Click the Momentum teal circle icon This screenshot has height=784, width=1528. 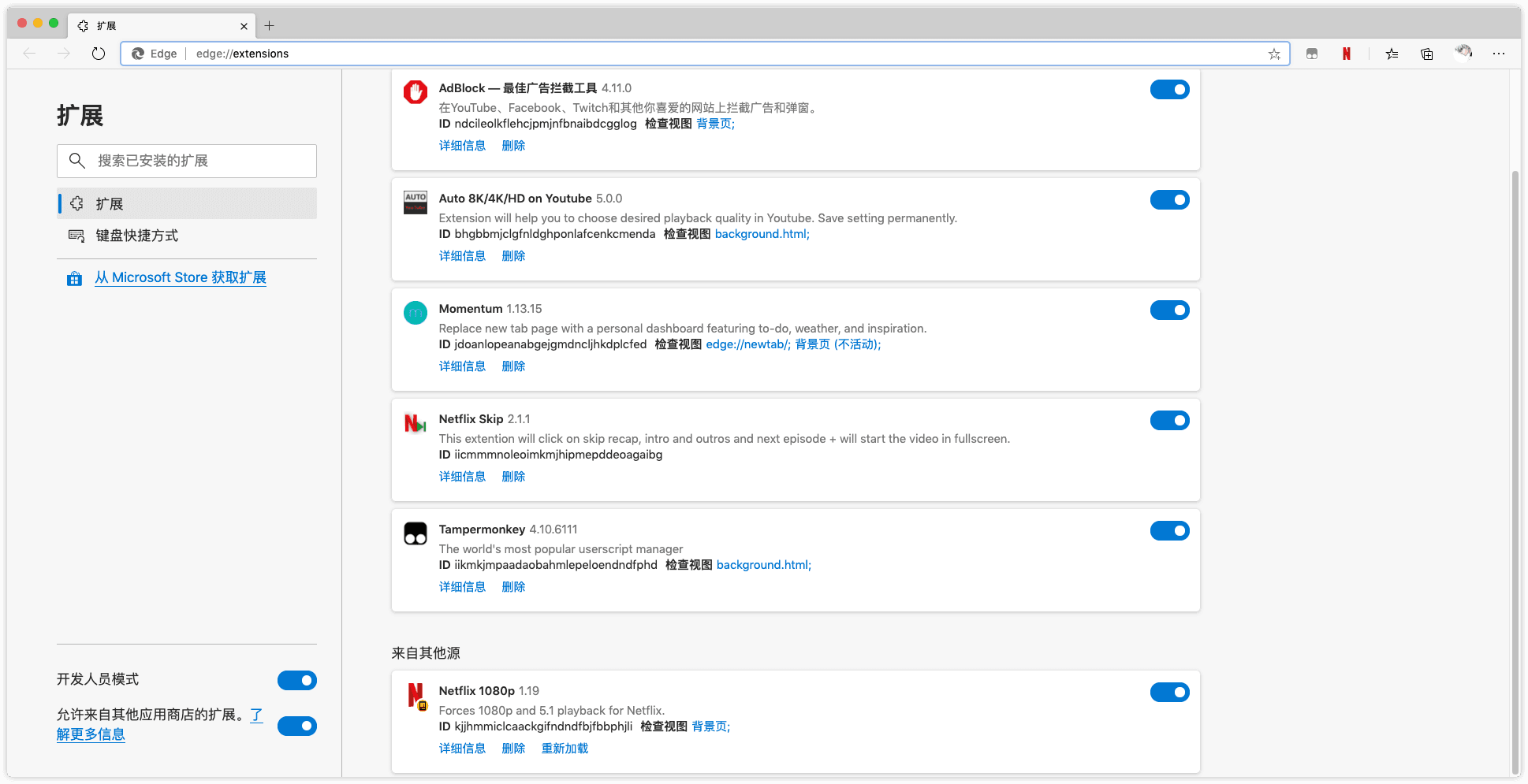416,313
